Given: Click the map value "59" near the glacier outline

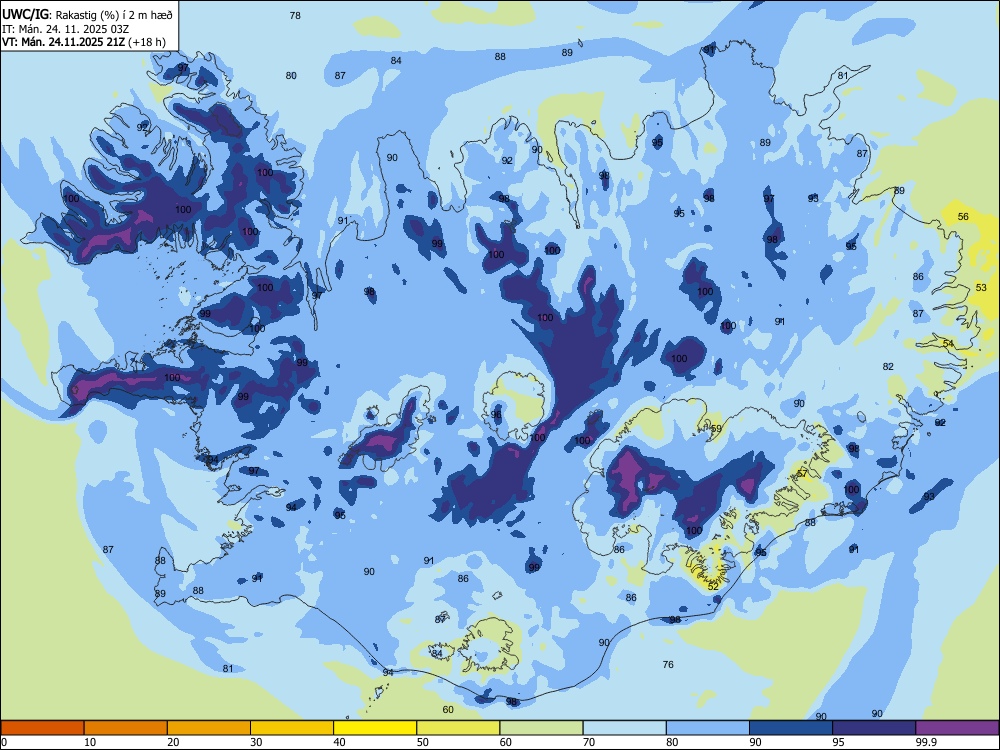Looking at the screenshot, I should pyautogui.click(x=716, y=429).
